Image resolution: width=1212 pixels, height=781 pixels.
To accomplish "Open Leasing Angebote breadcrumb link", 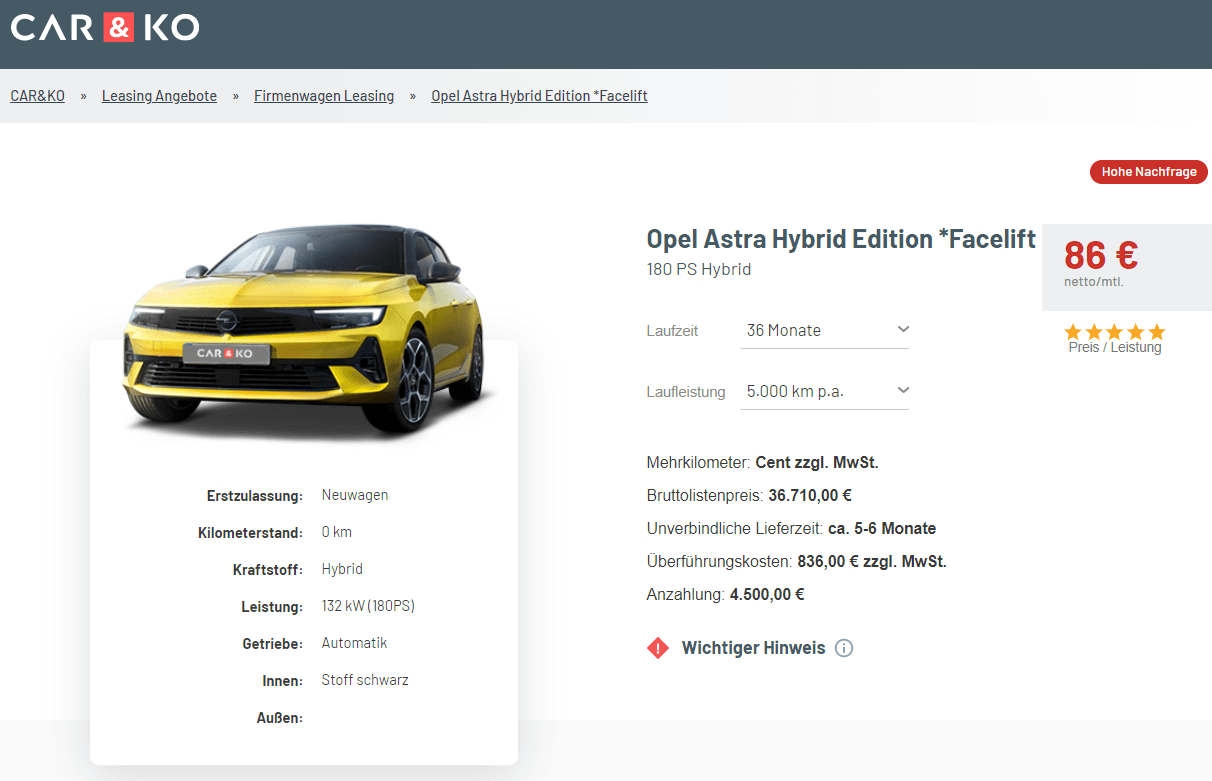I will [x=159, y=96].
